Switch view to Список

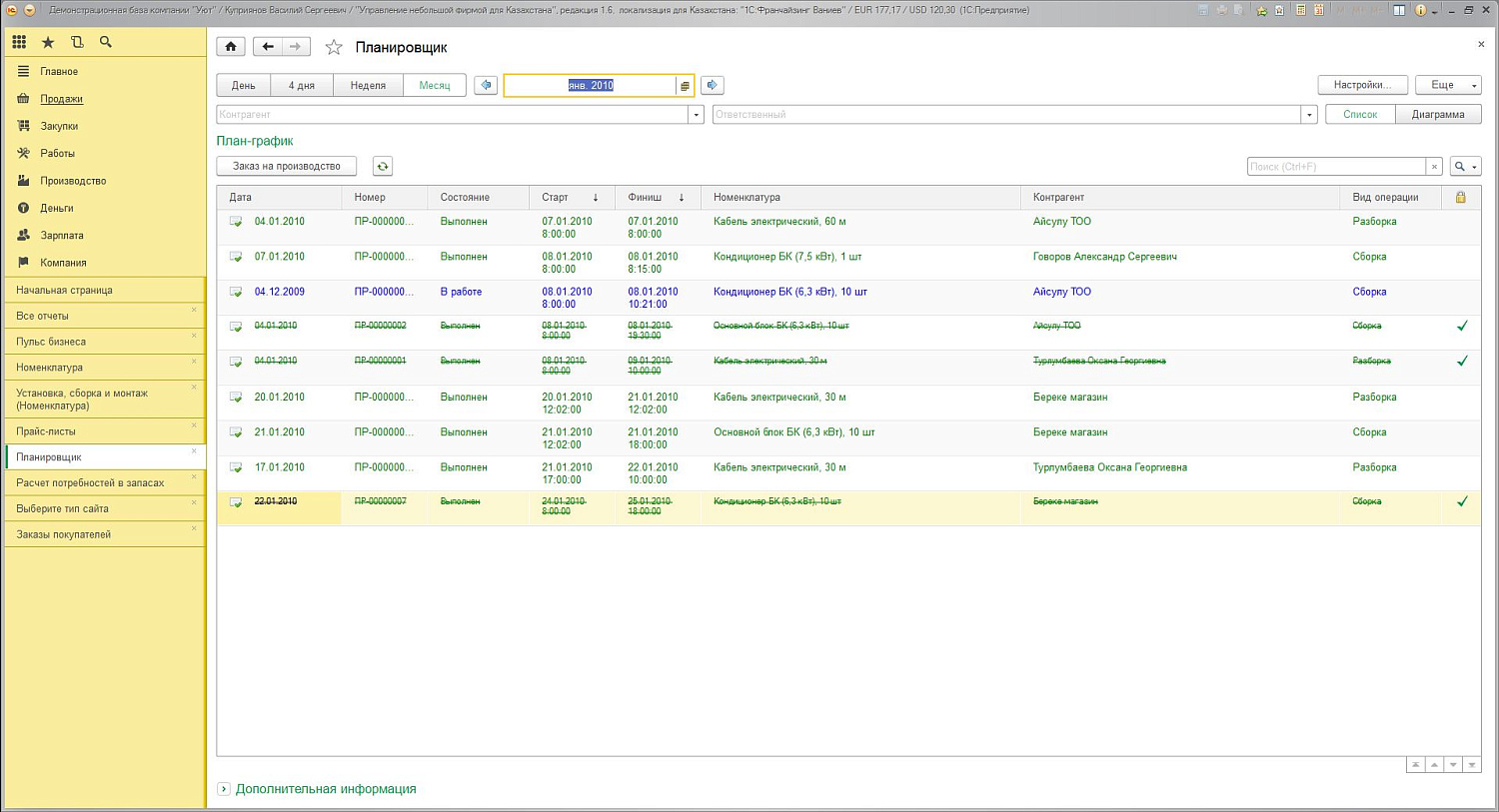click(1359, 115)
